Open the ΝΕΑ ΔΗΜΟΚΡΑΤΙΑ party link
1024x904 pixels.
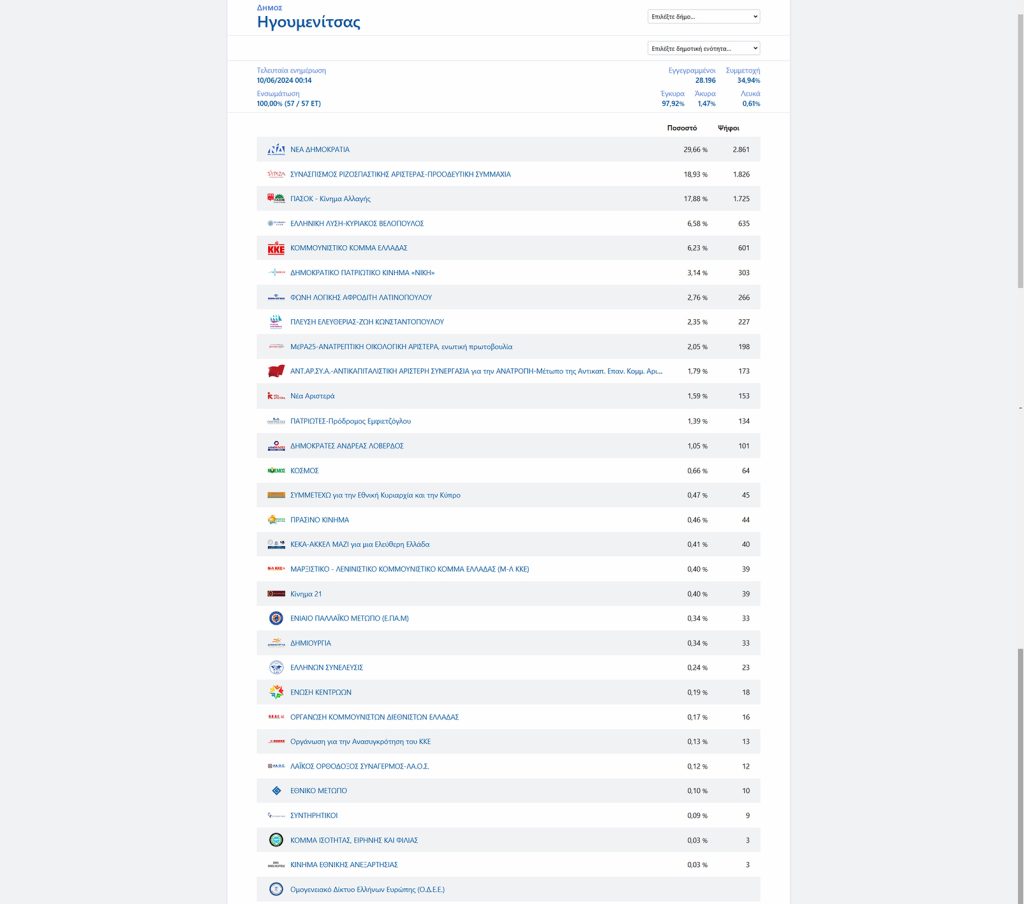click(320, 150)
